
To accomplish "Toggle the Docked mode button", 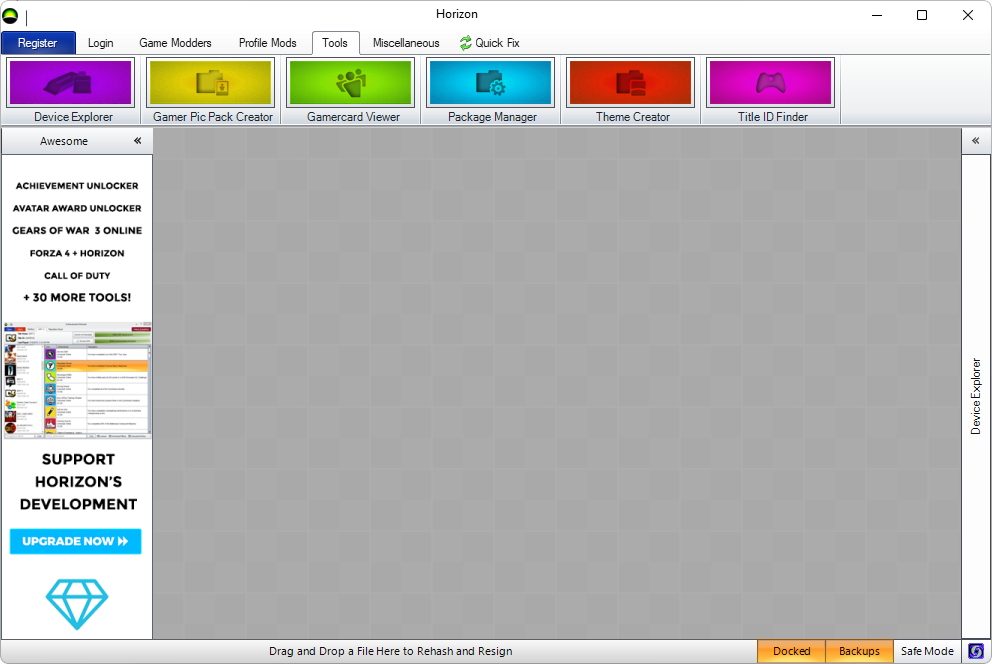I will [791, 652].
